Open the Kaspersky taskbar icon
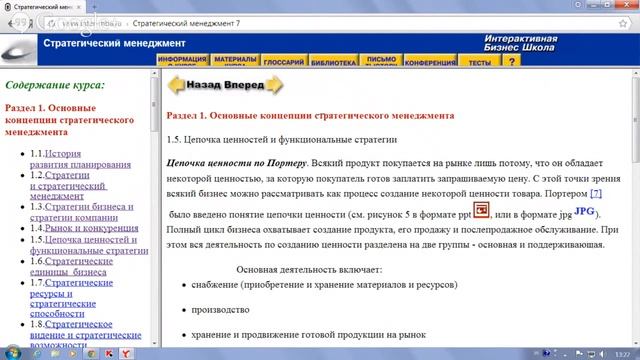The width and height of the screenshot is (640, 360). [x=109, y=353]
